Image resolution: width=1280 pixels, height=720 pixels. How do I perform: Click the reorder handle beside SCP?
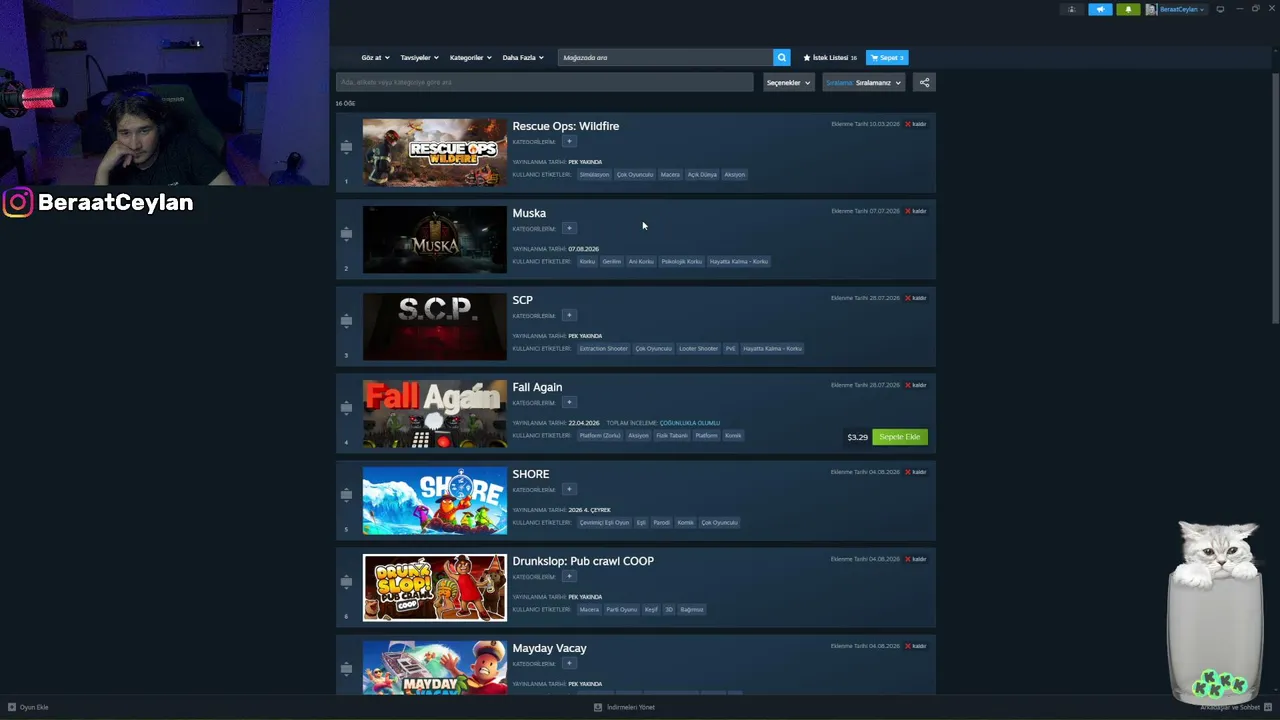pos(346,321)
